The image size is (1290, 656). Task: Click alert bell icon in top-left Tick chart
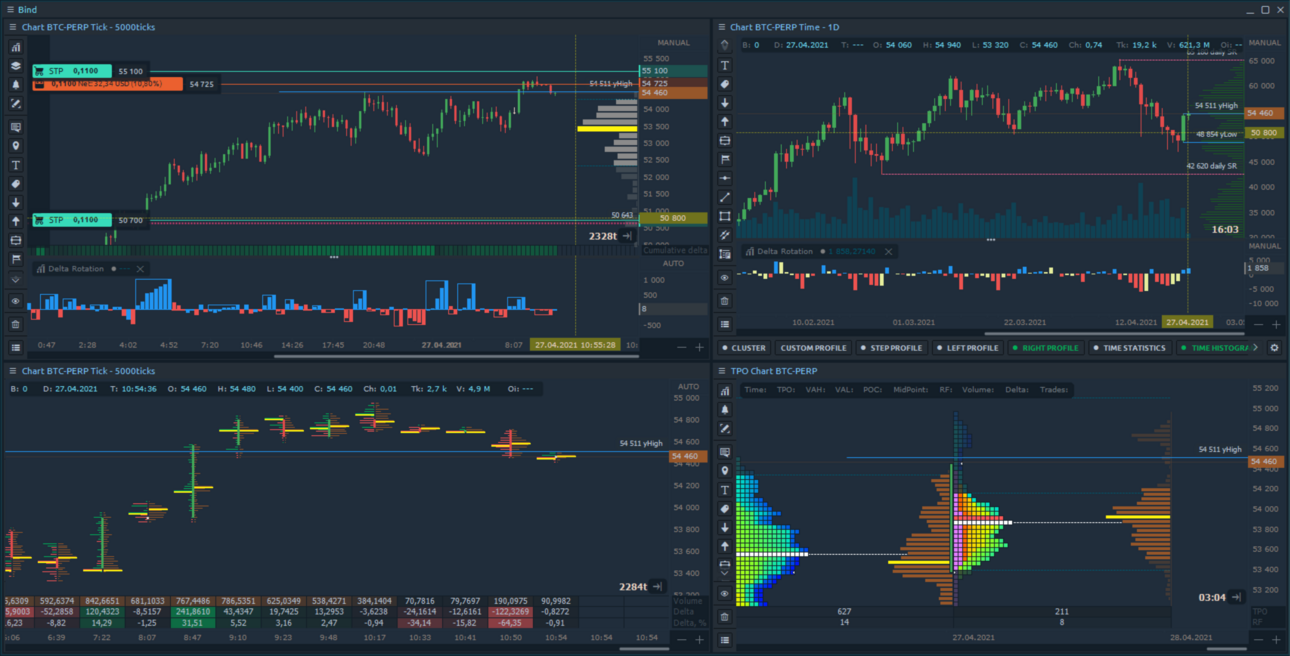[16, 85]
